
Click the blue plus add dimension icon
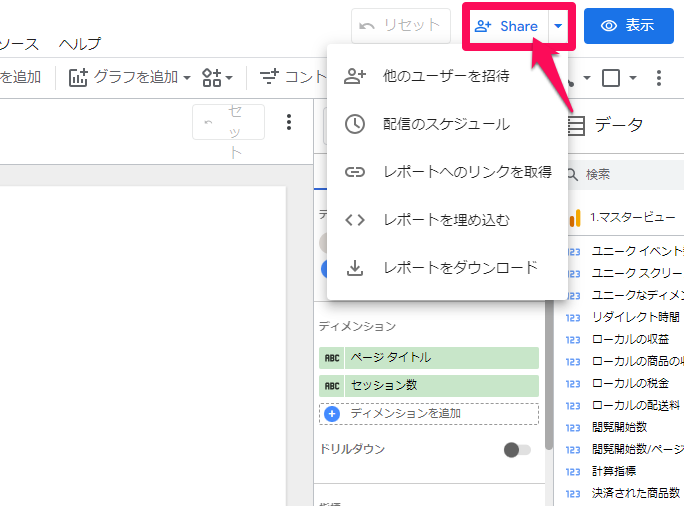point(332,414)
